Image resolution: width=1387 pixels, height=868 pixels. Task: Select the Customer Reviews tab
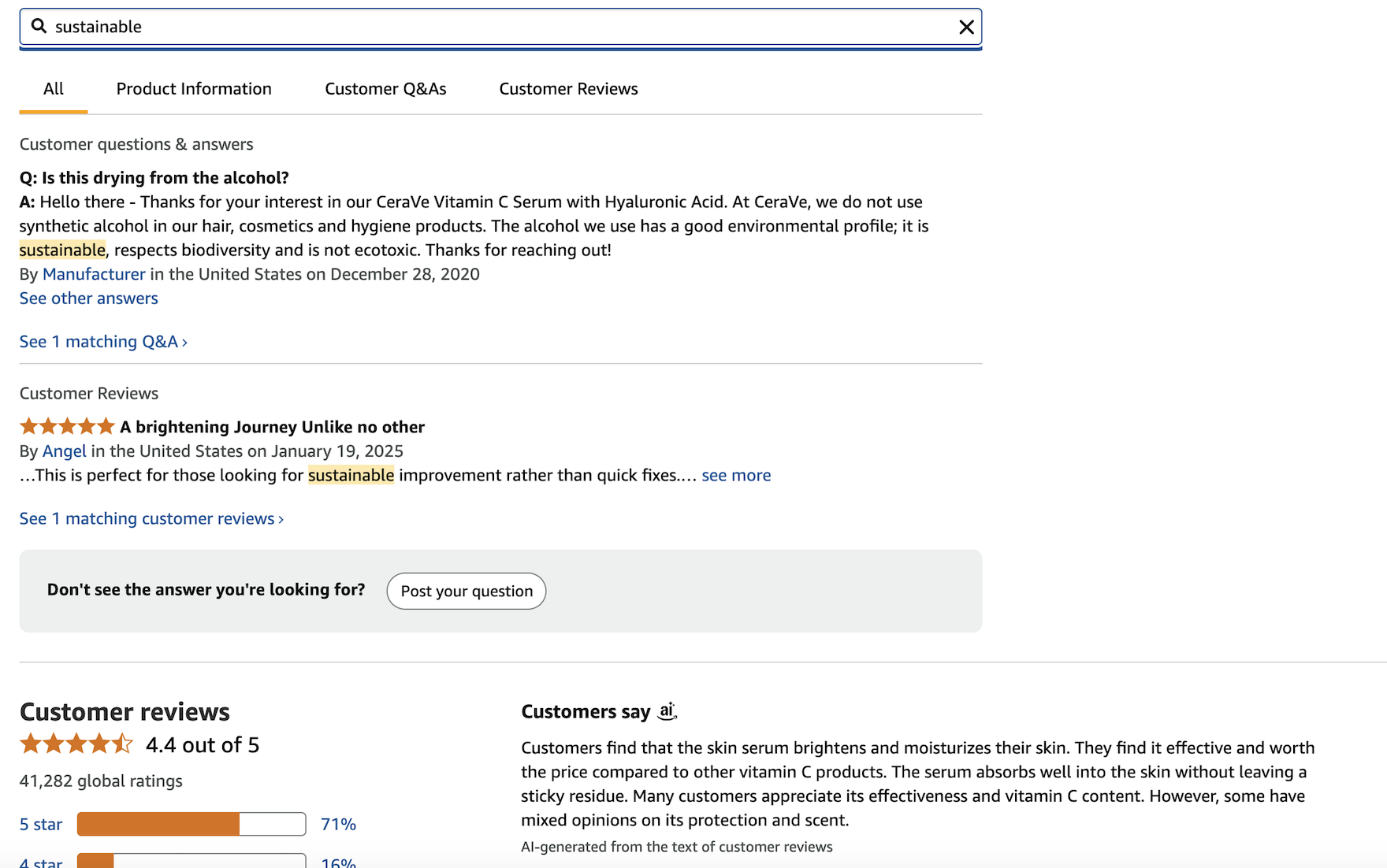click(x=568, y=89)
